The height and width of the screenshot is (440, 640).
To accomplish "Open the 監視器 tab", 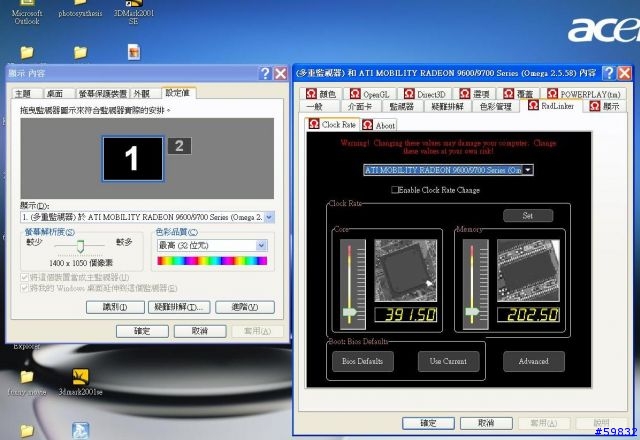I will pos(402,107).
